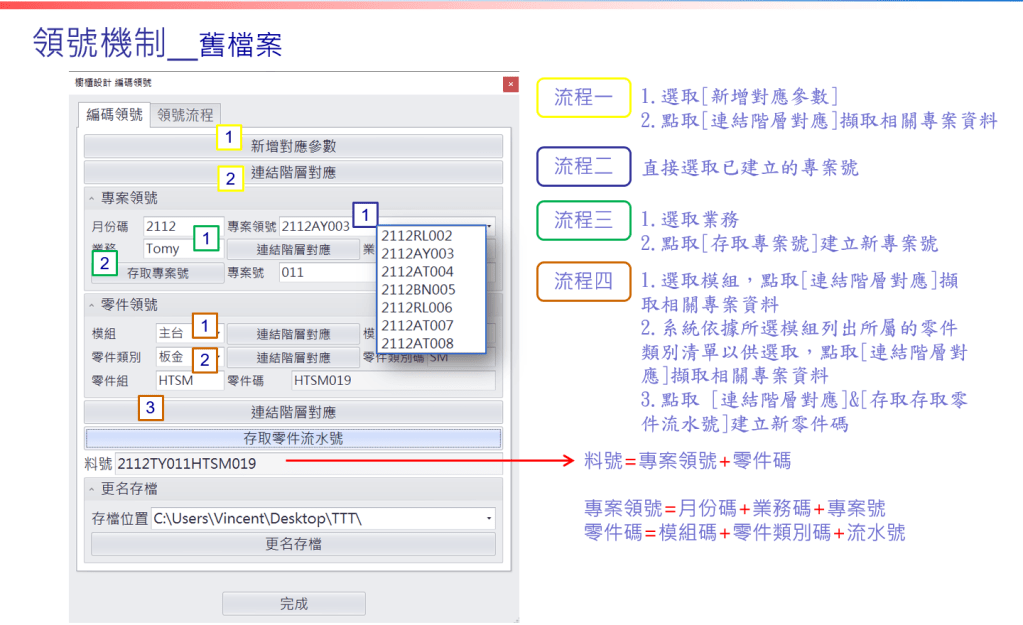Pick 2112AT007 from the dropdown list
Image resolution: width=1023 pixels, height=625 pixels.
(x=417, y=326)
